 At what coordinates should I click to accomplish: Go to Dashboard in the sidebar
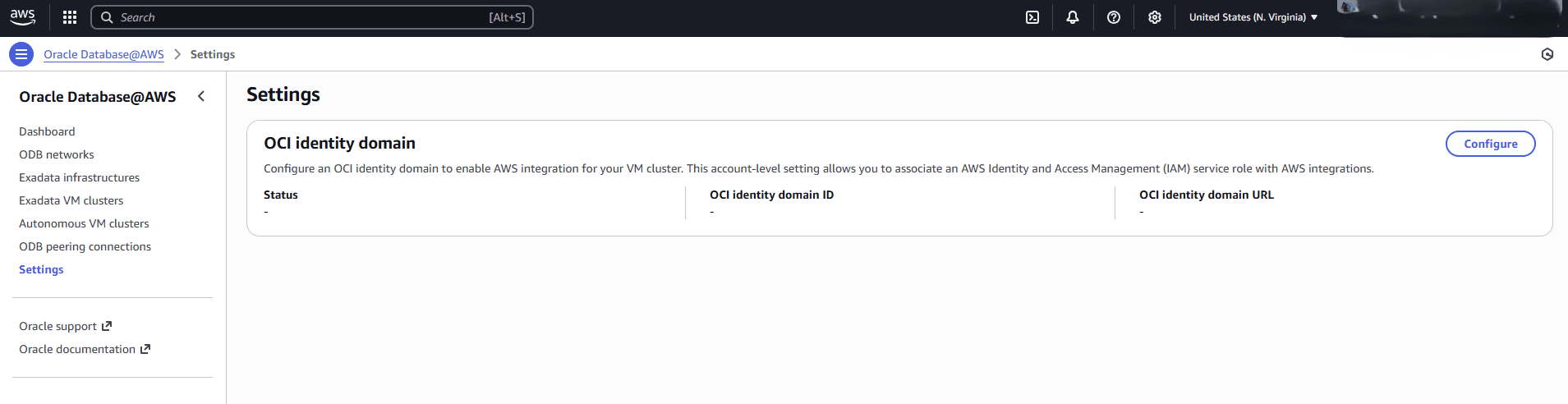click(47, 131)
